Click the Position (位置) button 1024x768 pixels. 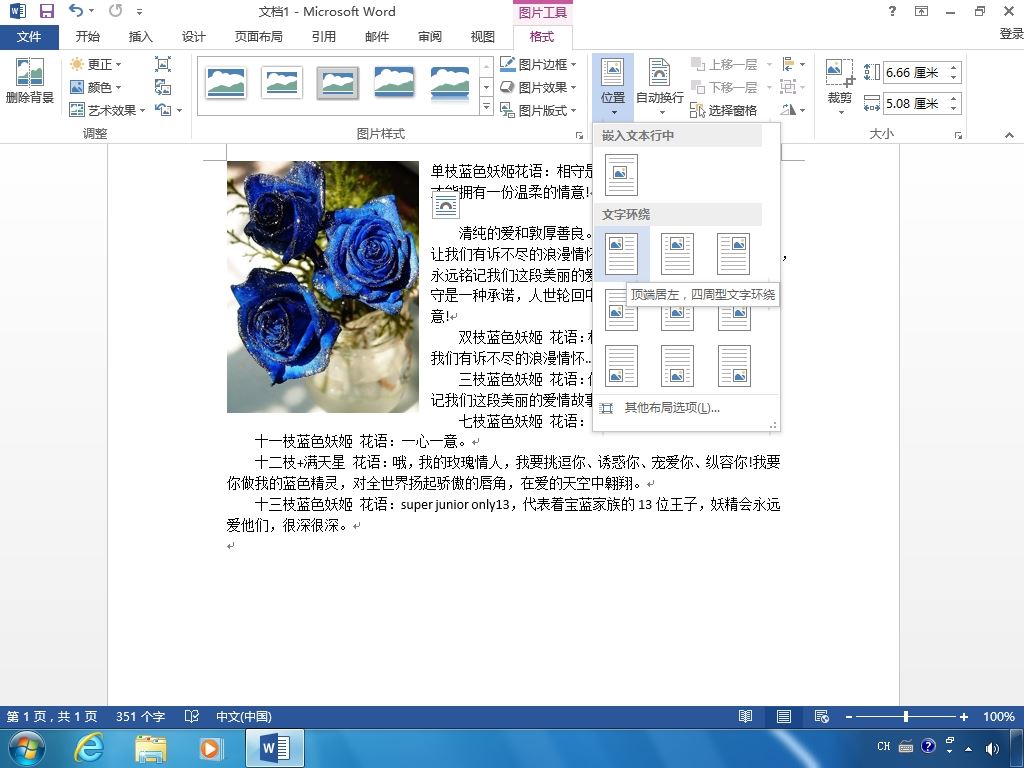click(x=613, y=87)
